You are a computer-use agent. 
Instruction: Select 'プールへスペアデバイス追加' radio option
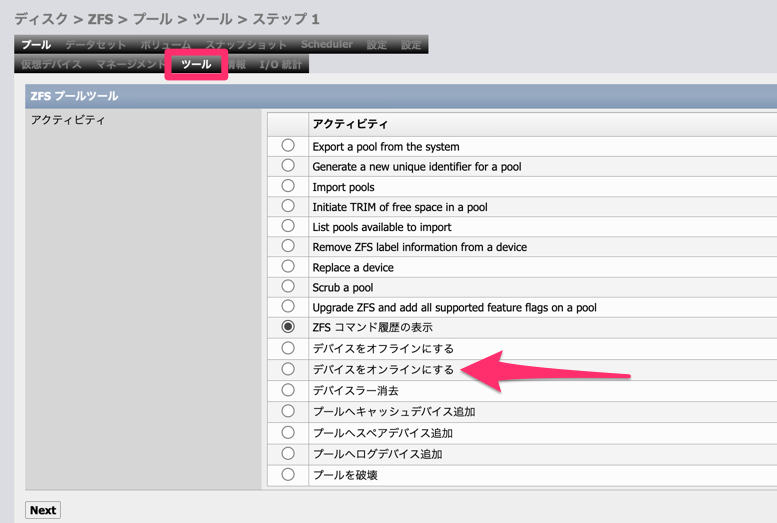(288, 433)
